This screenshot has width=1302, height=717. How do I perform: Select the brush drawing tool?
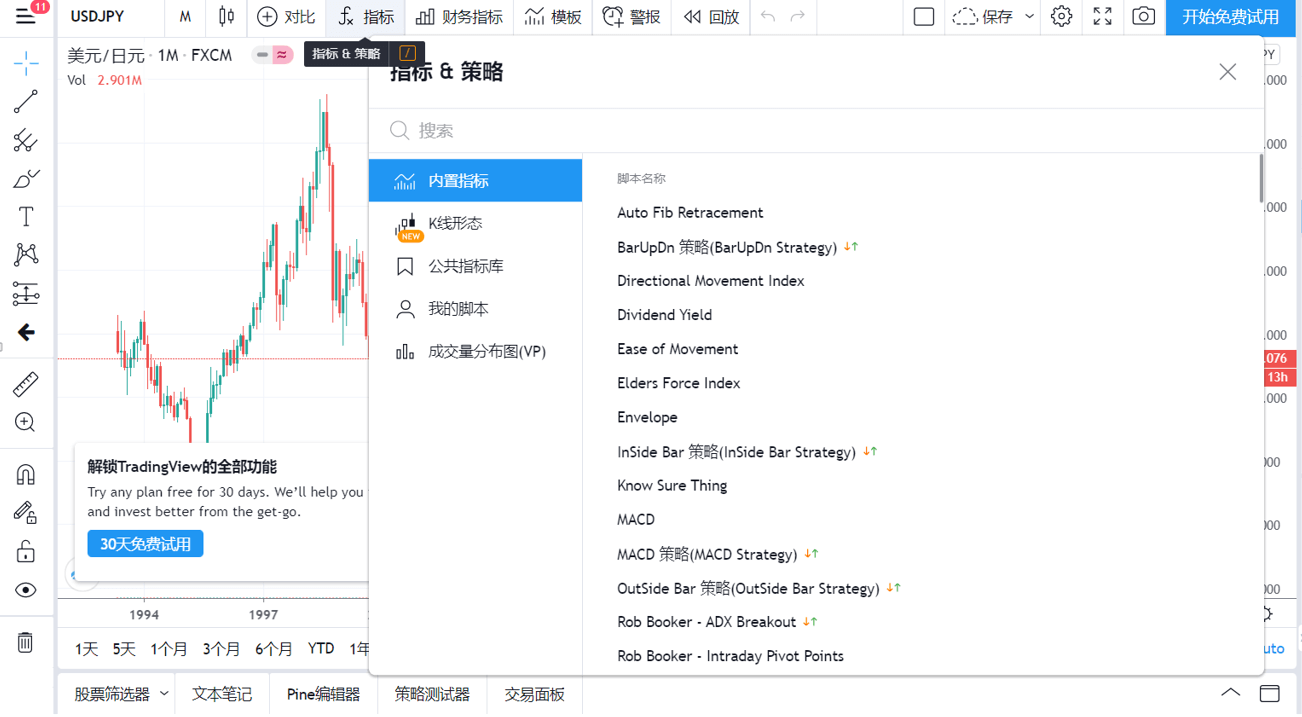(x=26, y=178)
